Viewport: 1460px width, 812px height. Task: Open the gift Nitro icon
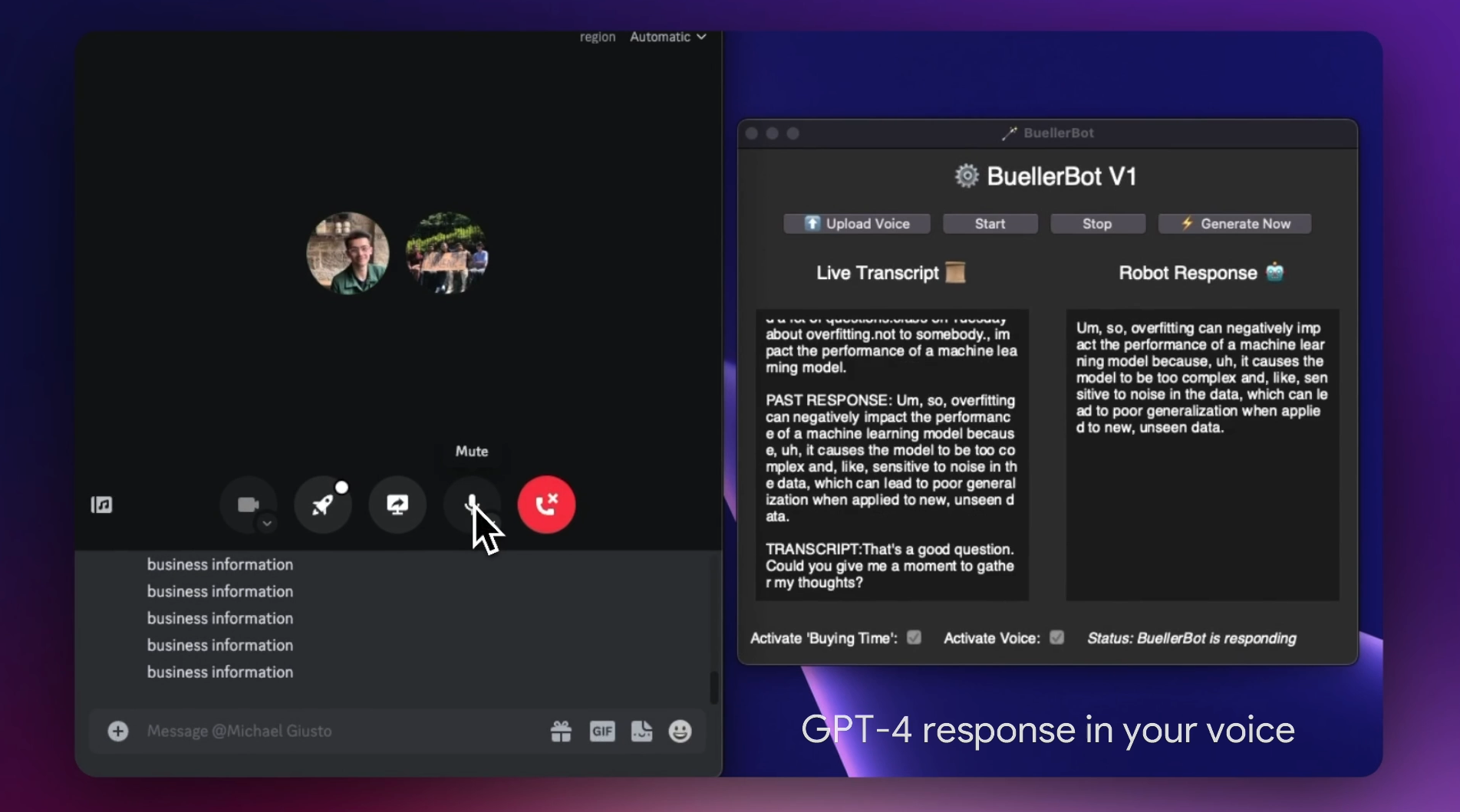[561, 731]
